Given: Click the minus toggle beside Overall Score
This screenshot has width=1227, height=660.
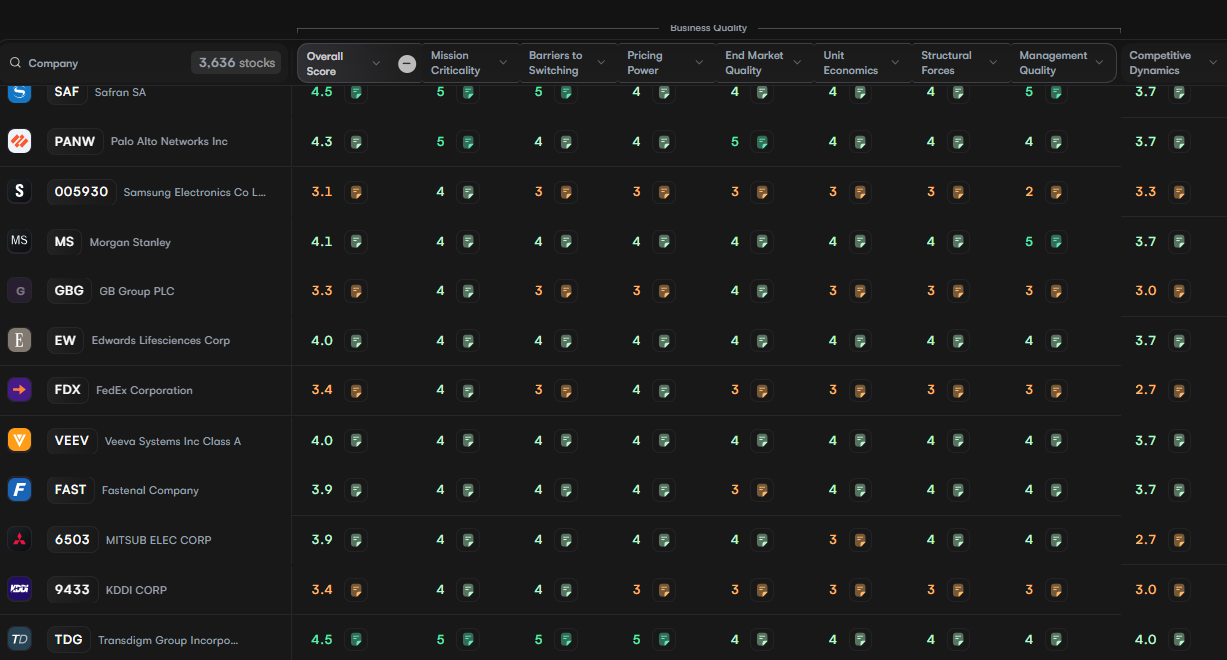Looking at the screenshot, I should click(x=407, y=64).
